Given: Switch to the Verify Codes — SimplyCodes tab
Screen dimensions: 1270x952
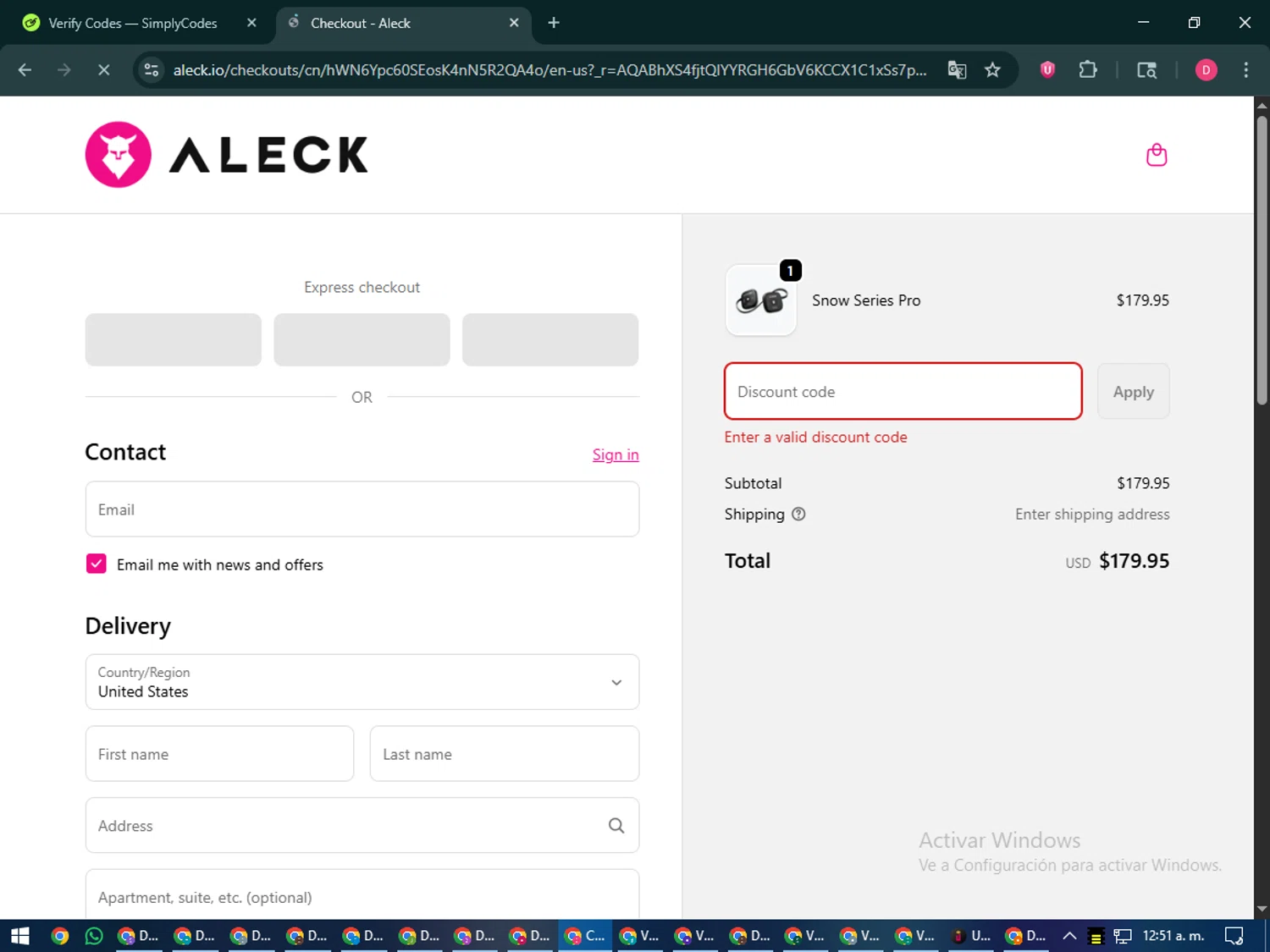Looking at the screenshot, I should (x=133, y=23).
